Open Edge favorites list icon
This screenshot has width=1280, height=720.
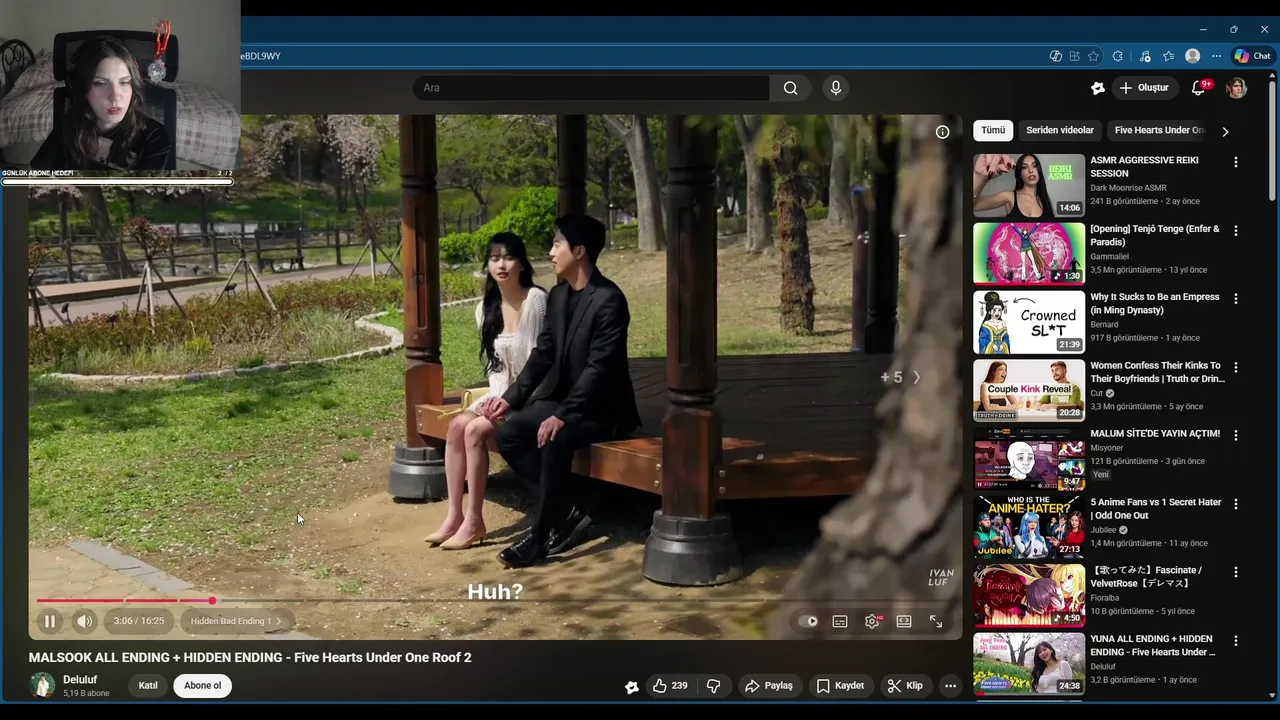pyautogui.click(x=1168, y=56)
